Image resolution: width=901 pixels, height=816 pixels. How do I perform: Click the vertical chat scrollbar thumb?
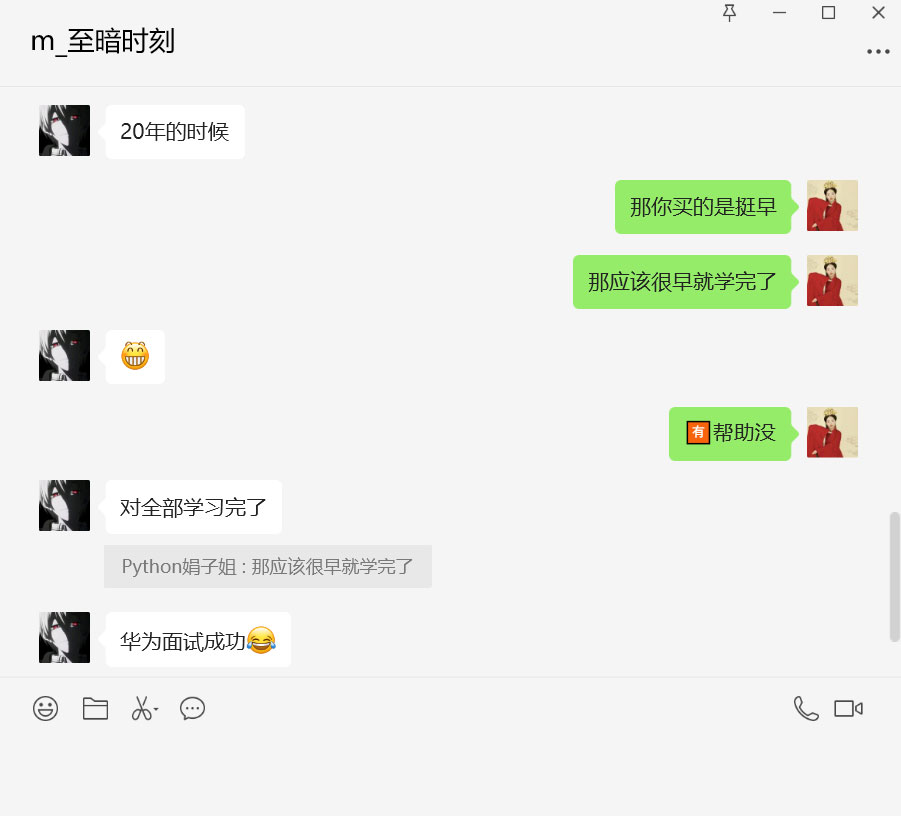click(895, 576)
